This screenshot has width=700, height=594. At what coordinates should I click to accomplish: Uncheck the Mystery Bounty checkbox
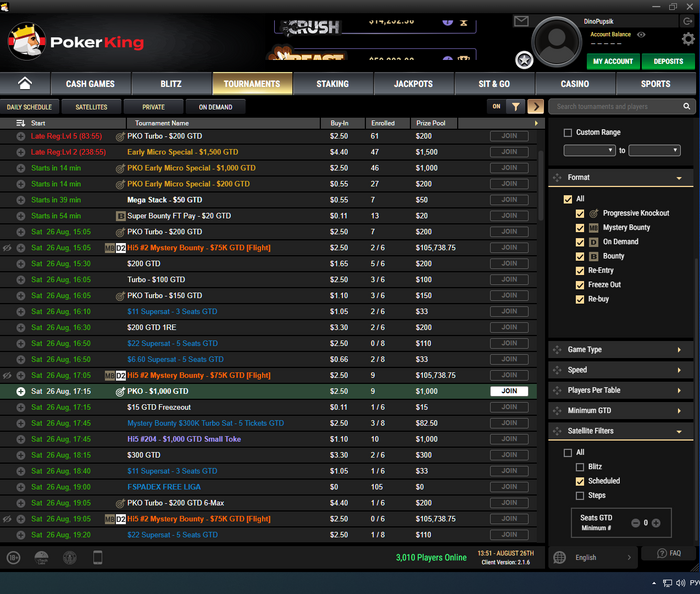tap(580, 228)
